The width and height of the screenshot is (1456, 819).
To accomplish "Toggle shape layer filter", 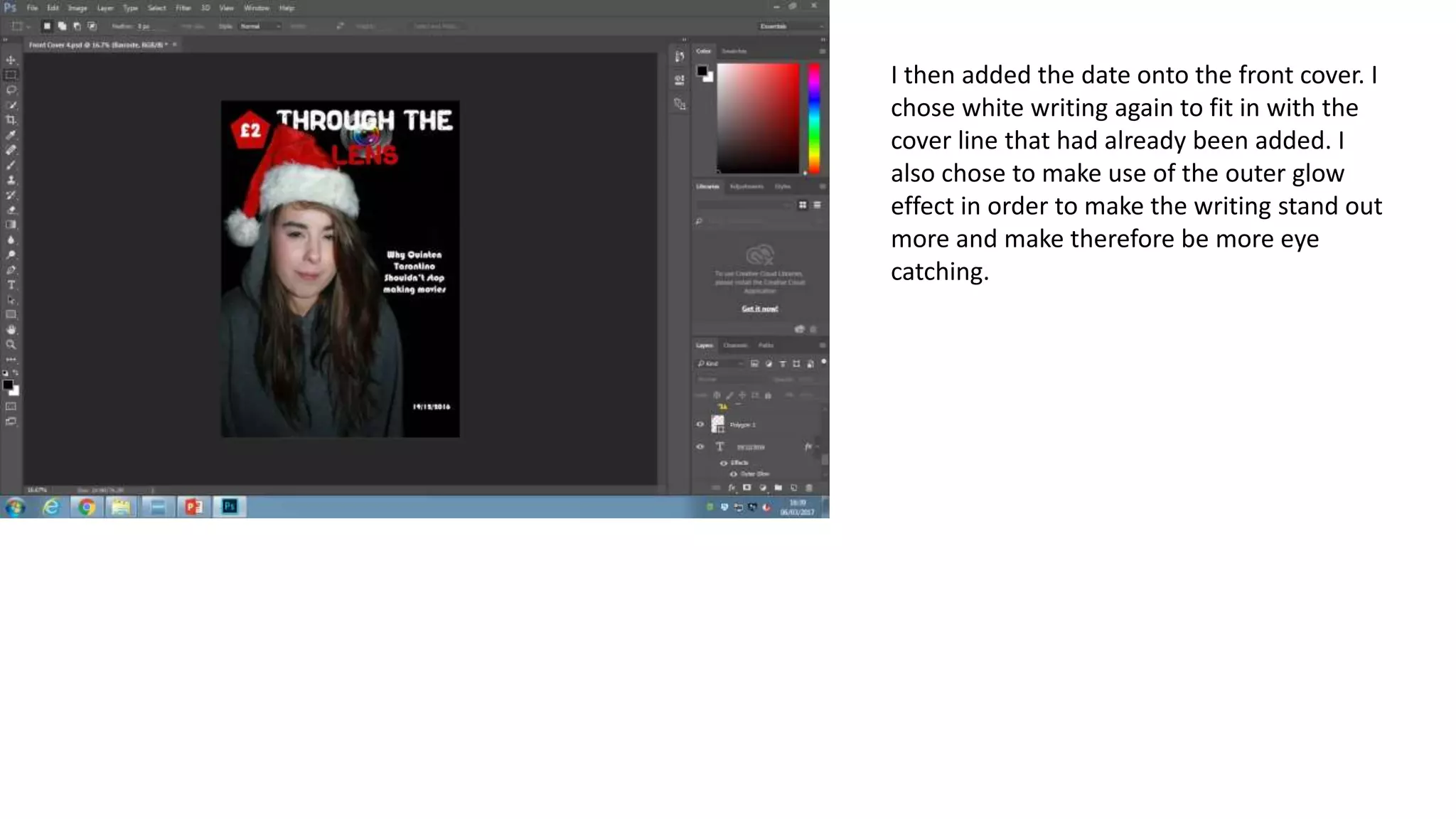I will (x=796, y=363).
